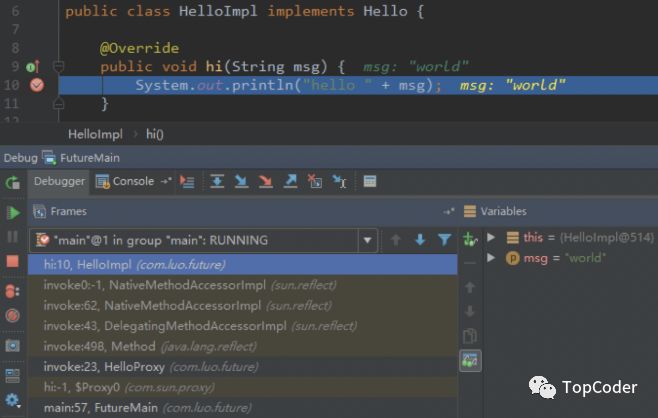This screenshot has width=658, height=418.
Task: Click the Run to Cursor icon
Action: (339, 181)
